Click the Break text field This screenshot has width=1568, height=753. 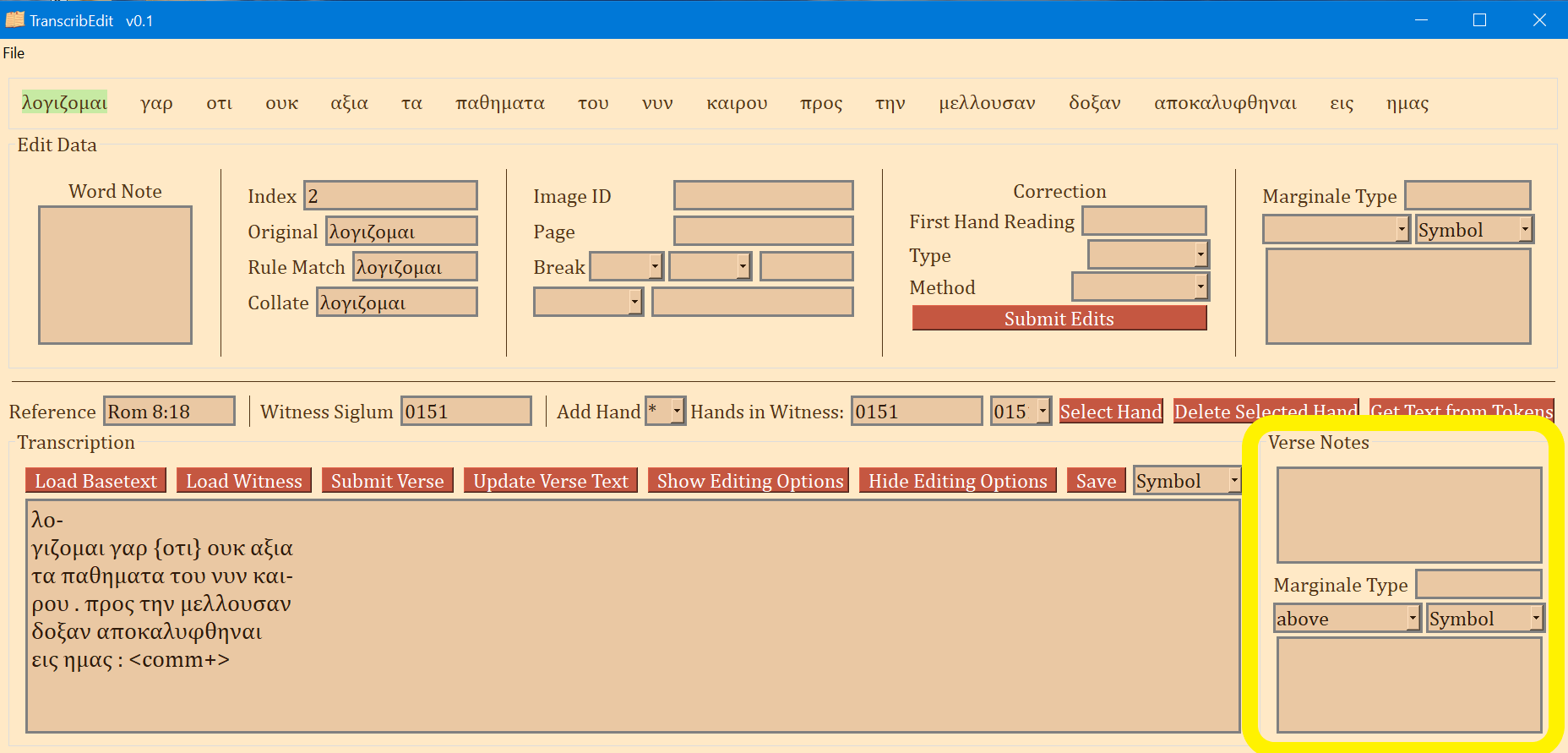pos(806,266)
